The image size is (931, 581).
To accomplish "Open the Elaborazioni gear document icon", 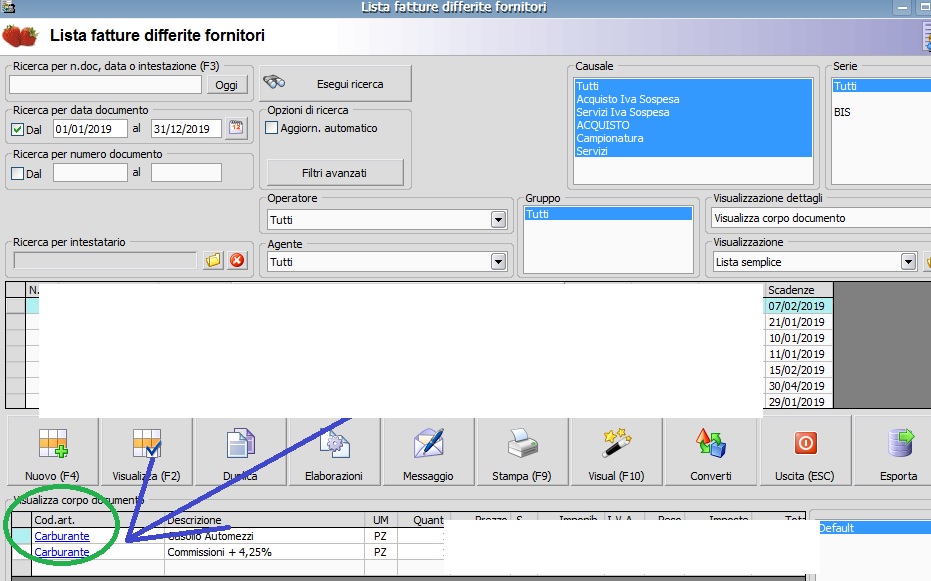I will click(x=334, y=443).
